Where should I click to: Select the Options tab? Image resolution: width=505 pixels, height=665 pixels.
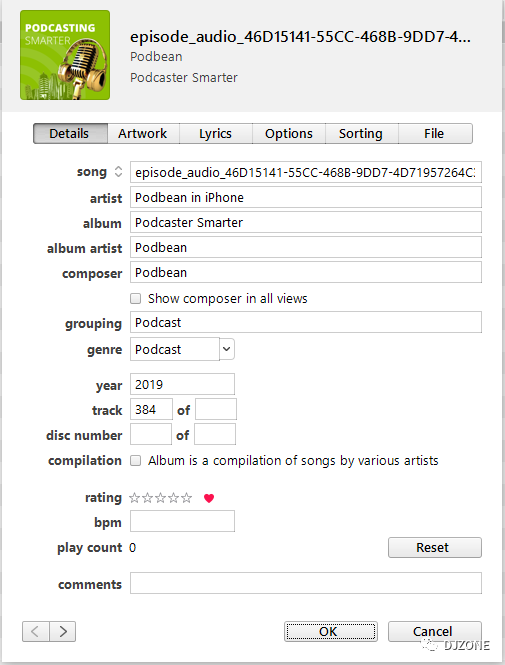pyautogui.click(x=289, y=134)
